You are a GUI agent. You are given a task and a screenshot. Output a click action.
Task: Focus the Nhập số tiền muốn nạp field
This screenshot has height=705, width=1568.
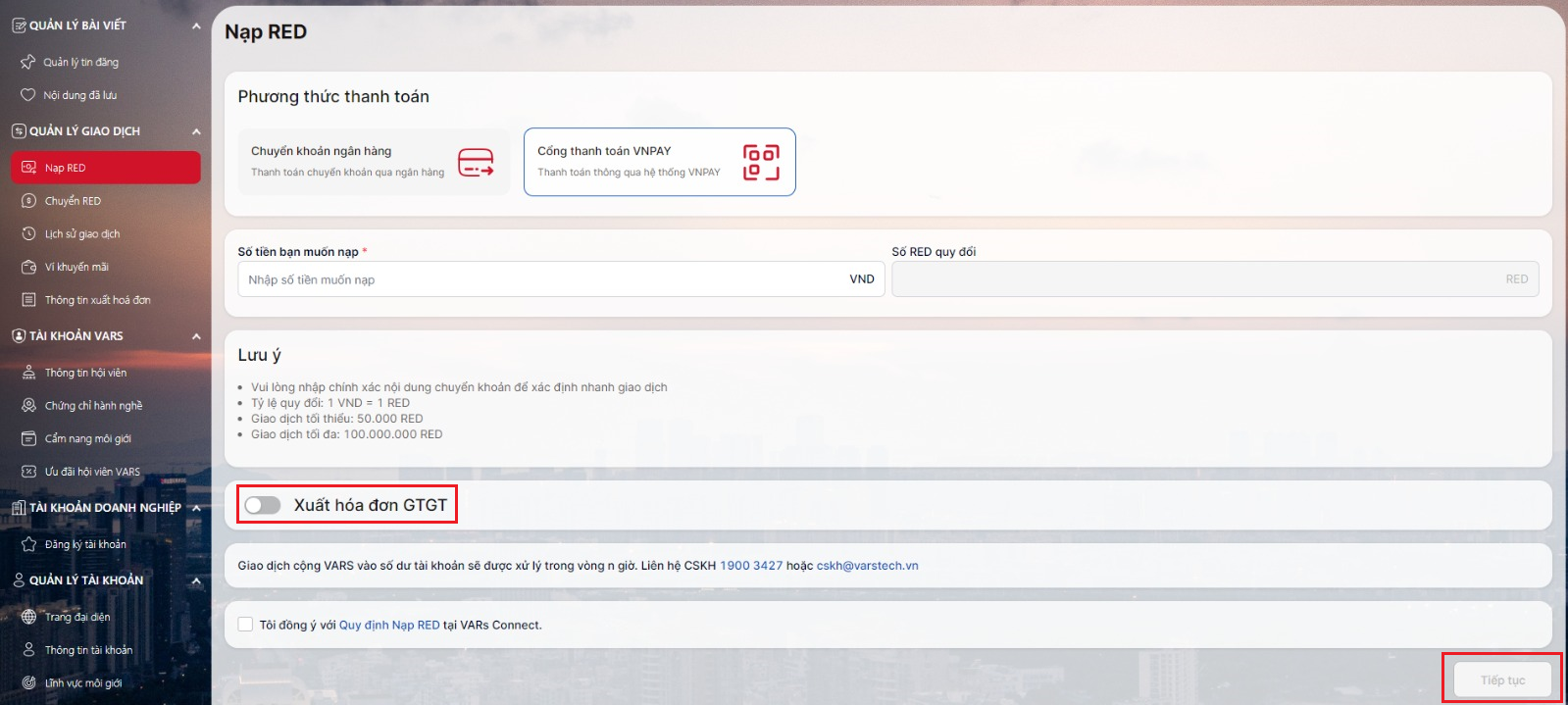coord(539,279)
